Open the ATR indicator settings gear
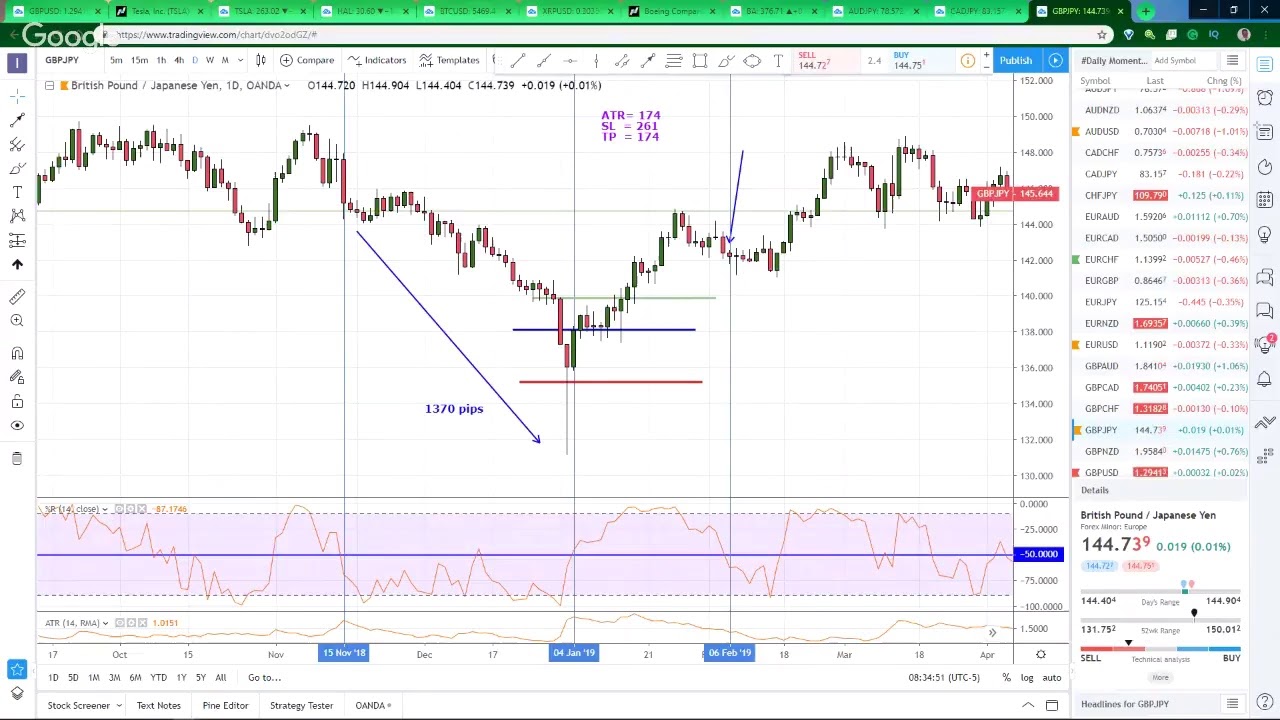This screenshot has height=720, width=1280. click(132, 623)
